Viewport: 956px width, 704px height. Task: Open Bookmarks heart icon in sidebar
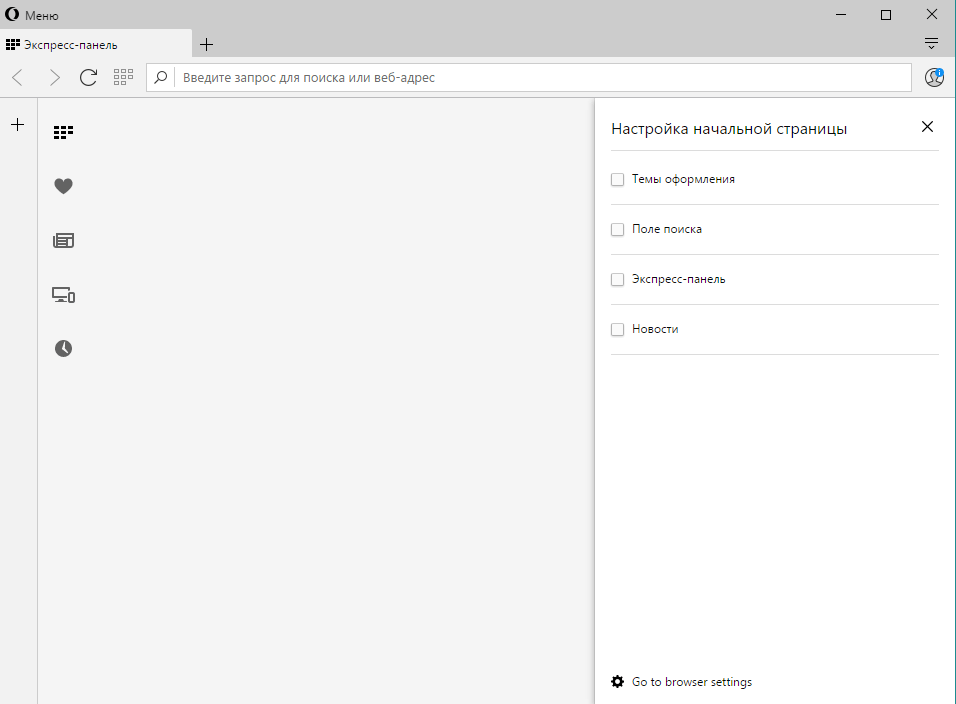(64, 186)
